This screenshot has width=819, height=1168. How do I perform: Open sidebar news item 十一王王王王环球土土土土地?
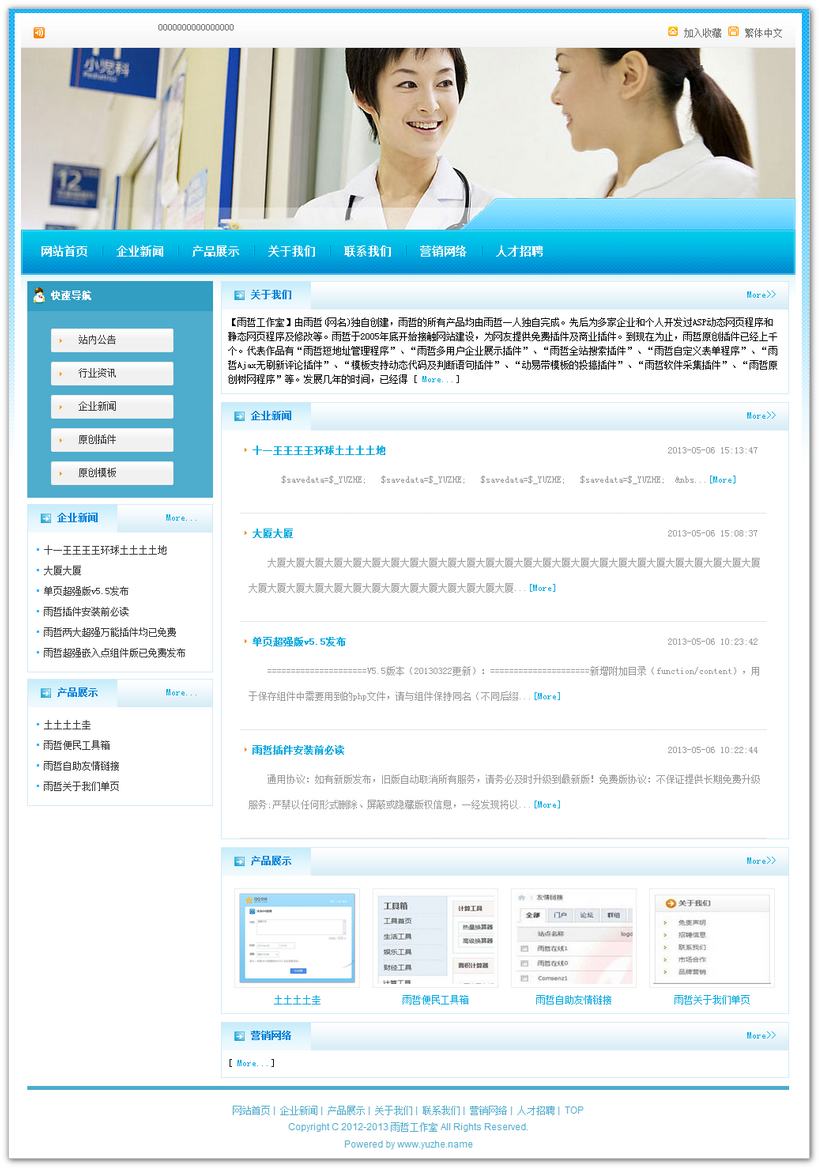pos(105,550)
